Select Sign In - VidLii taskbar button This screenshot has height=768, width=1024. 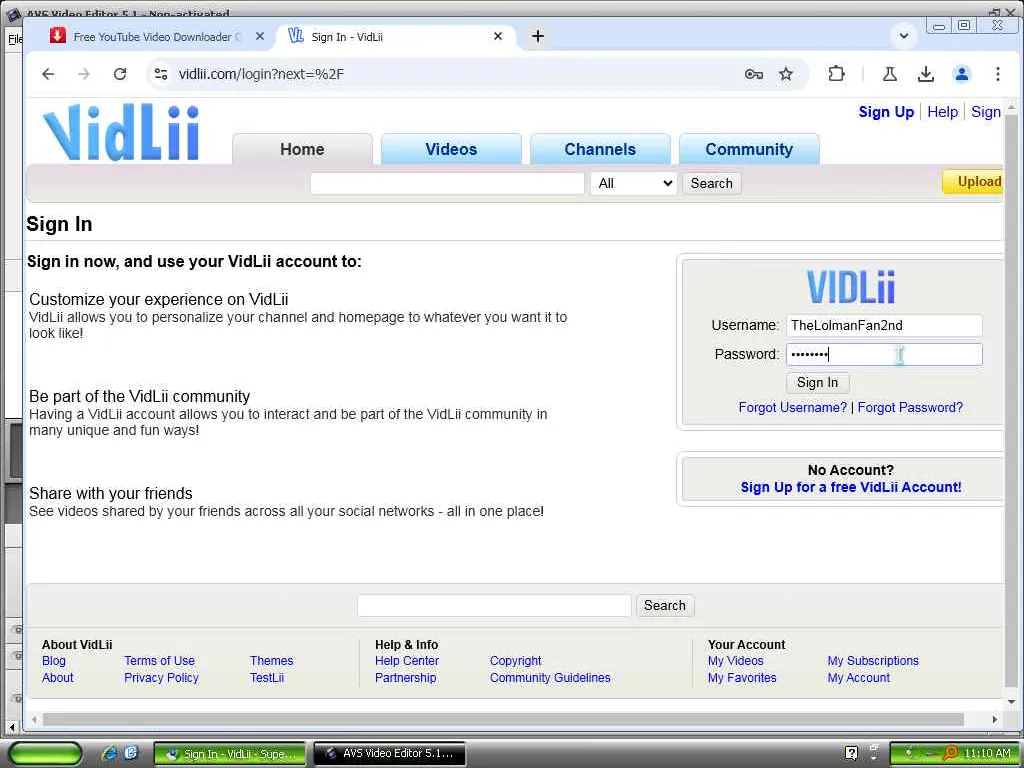[230, 754]
